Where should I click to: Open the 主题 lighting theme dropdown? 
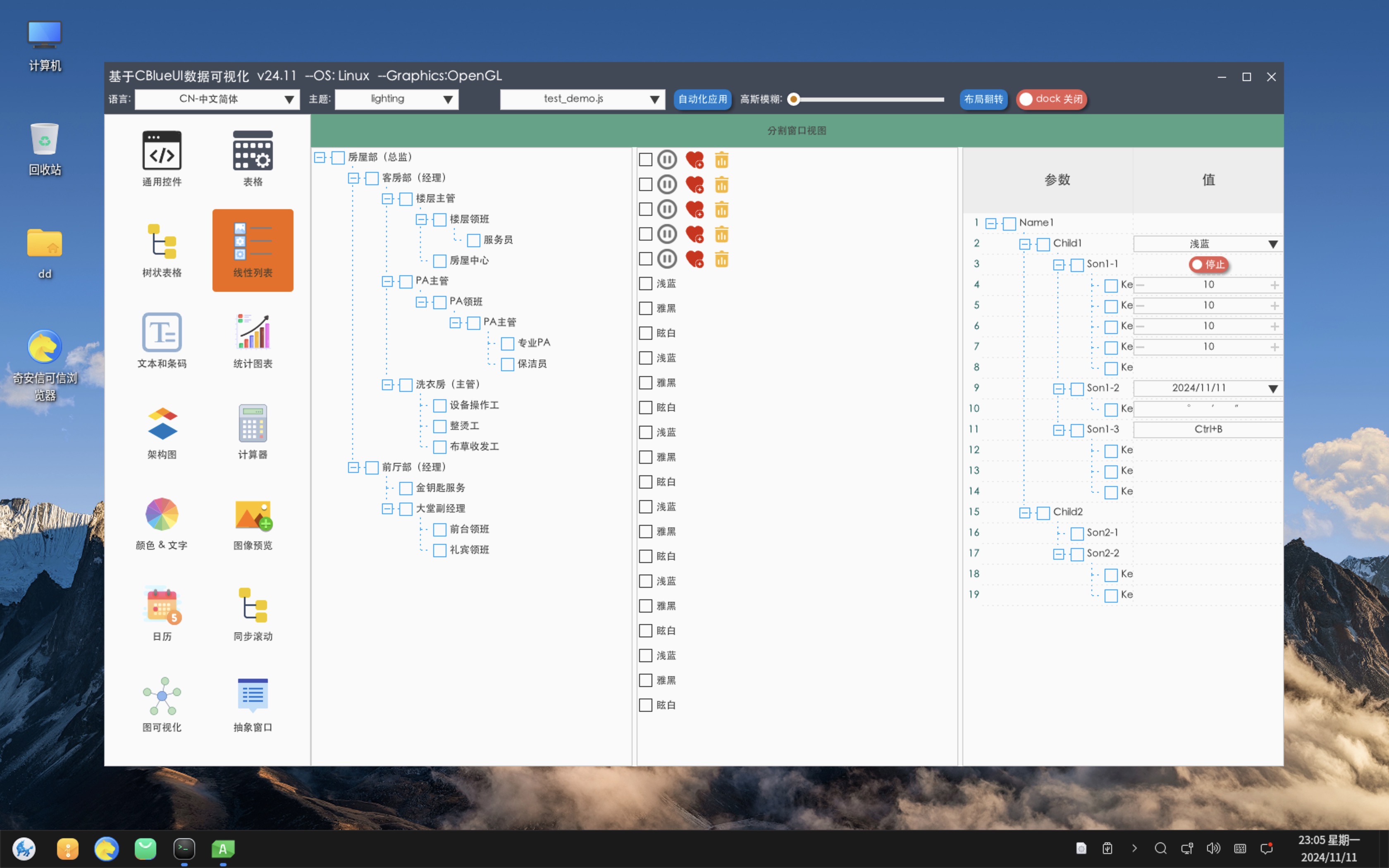[396, 99]
